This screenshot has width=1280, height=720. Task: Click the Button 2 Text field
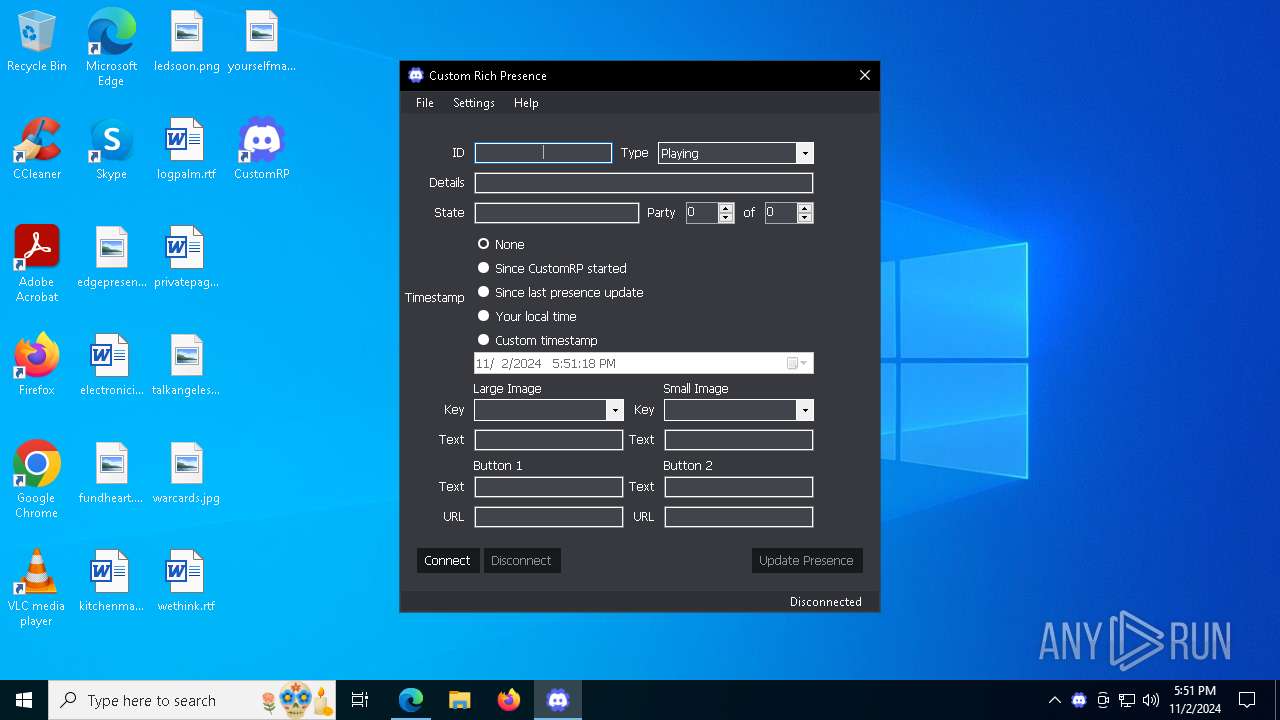coord(739,487)
